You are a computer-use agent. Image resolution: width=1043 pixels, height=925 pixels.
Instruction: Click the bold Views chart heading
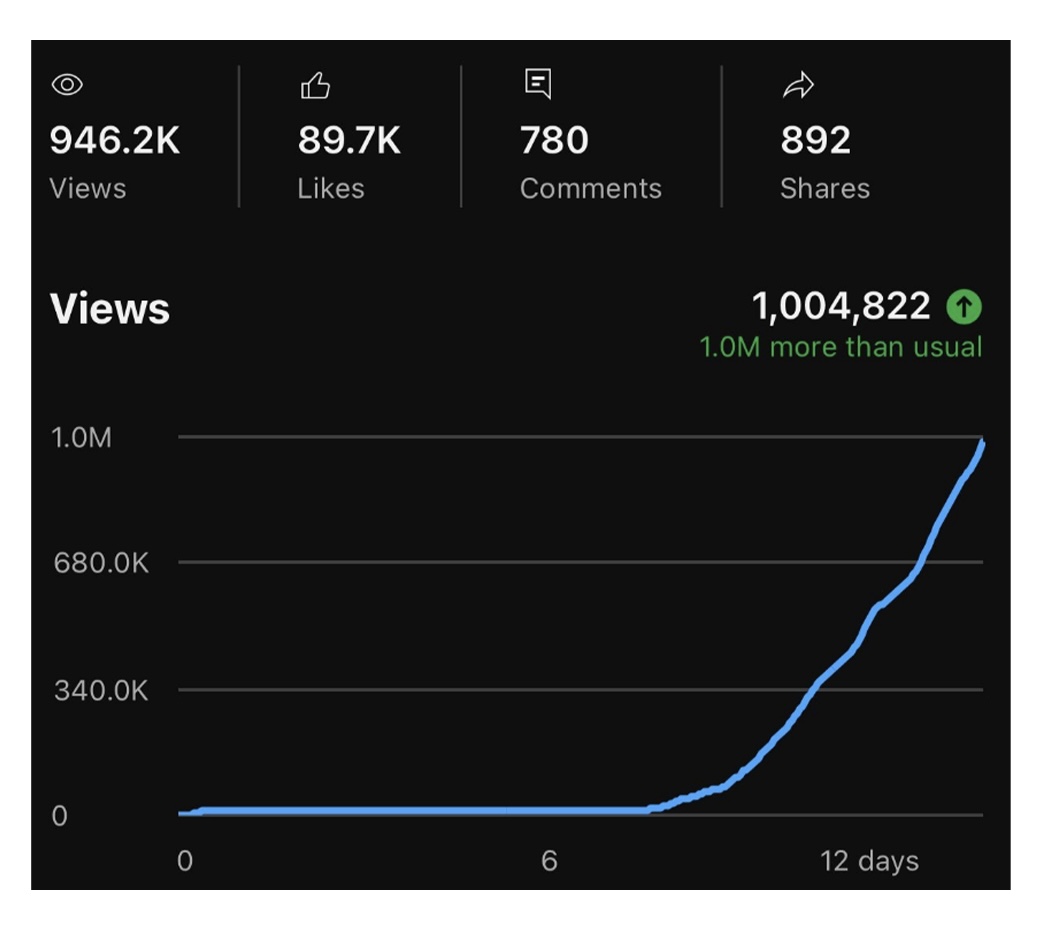pos(110,309)
